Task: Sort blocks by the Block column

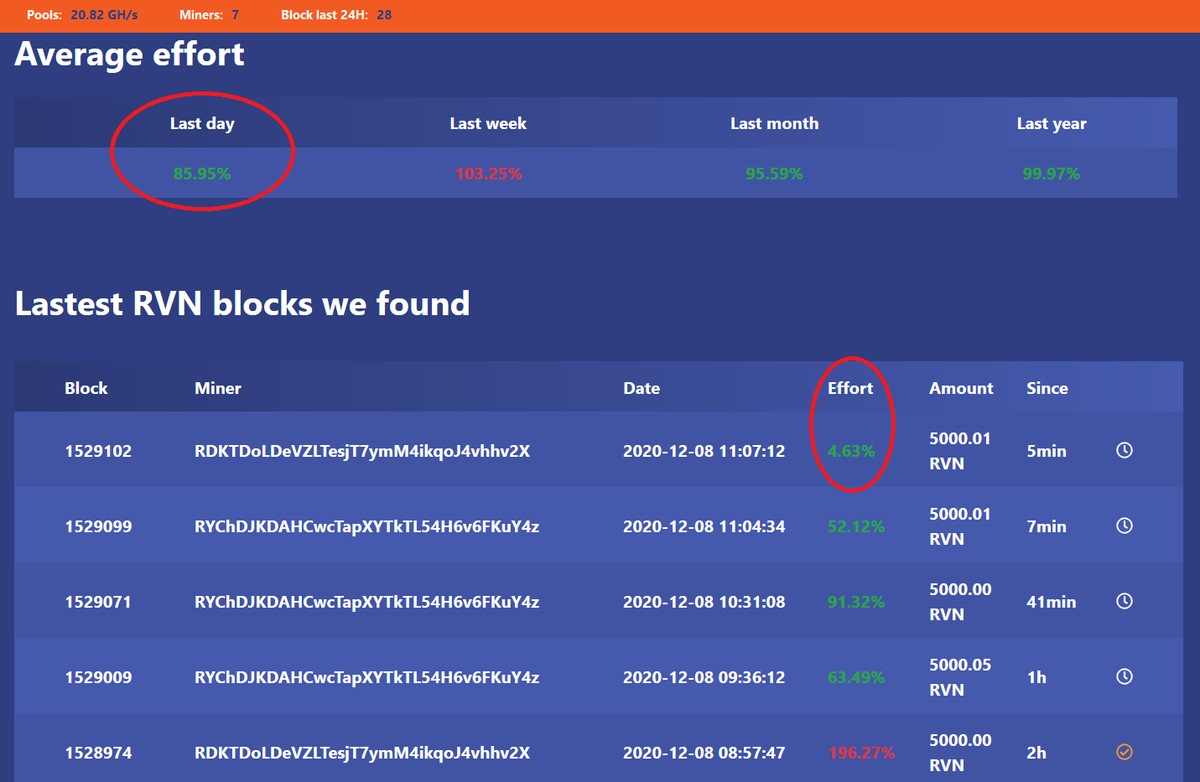Action: [88, 388]
